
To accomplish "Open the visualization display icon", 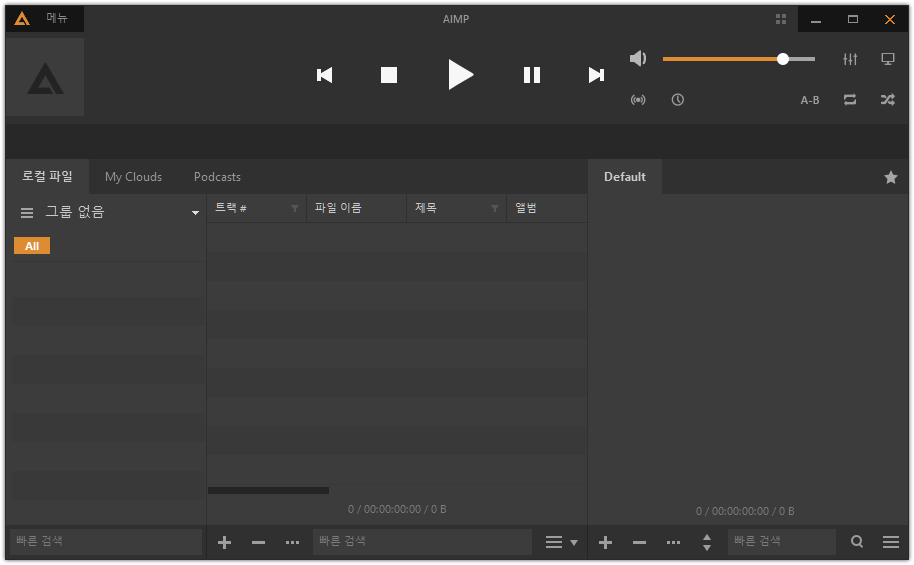I will [x=888, y=59].
